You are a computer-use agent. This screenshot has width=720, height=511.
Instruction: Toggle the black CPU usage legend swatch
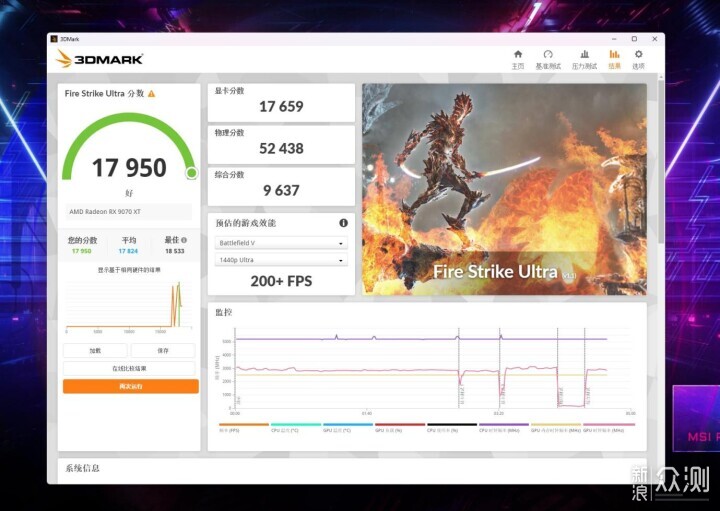(x=452, y=425)
